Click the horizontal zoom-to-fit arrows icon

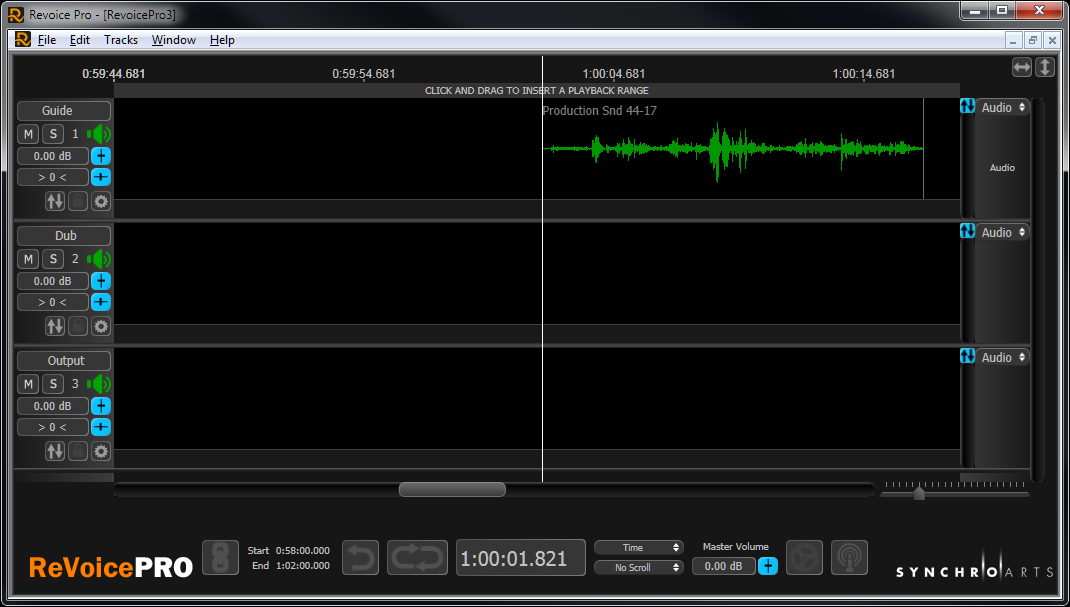tap(1021, 67)
